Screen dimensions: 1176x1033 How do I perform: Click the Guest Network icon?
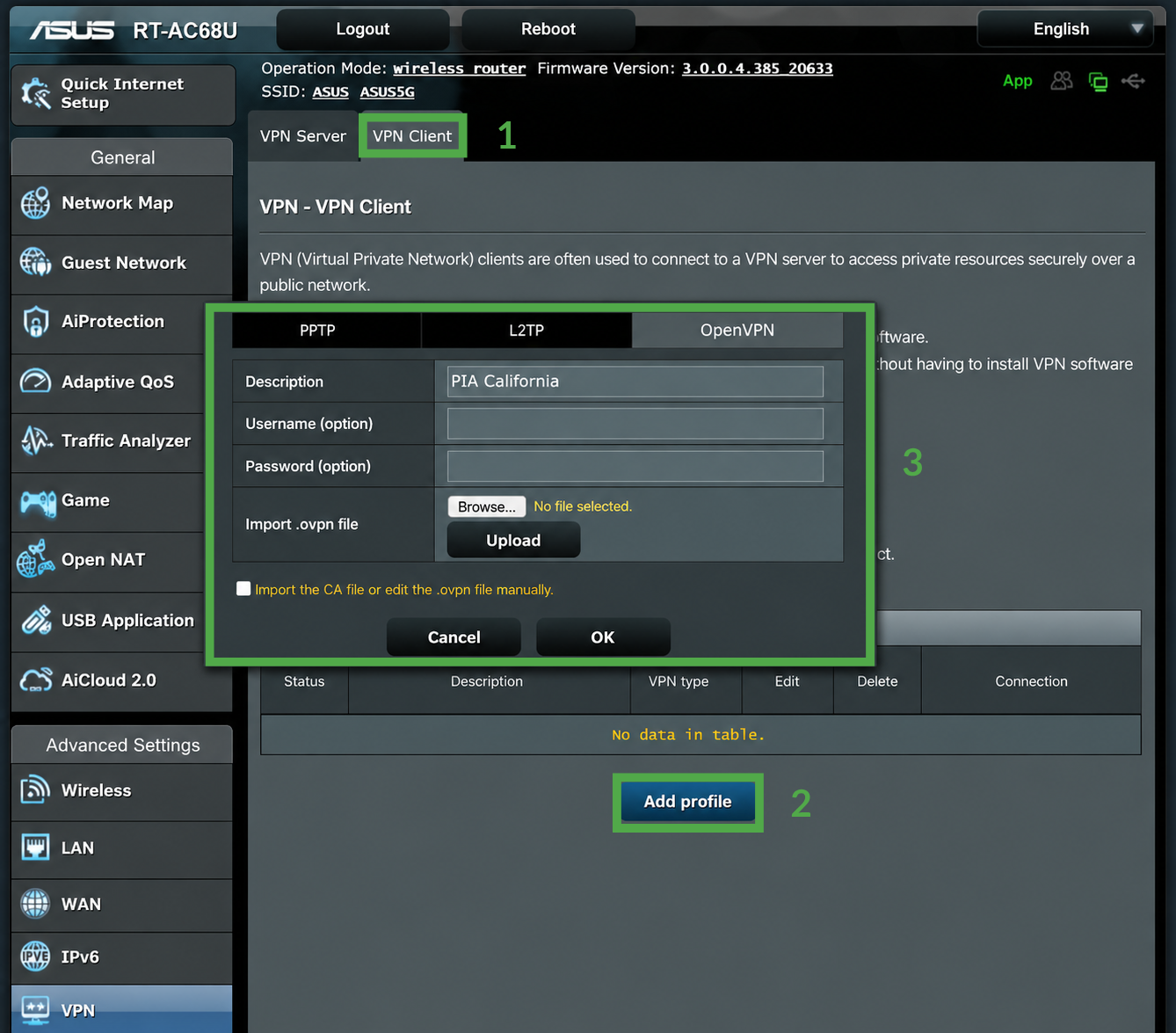[x=35, y=262]
